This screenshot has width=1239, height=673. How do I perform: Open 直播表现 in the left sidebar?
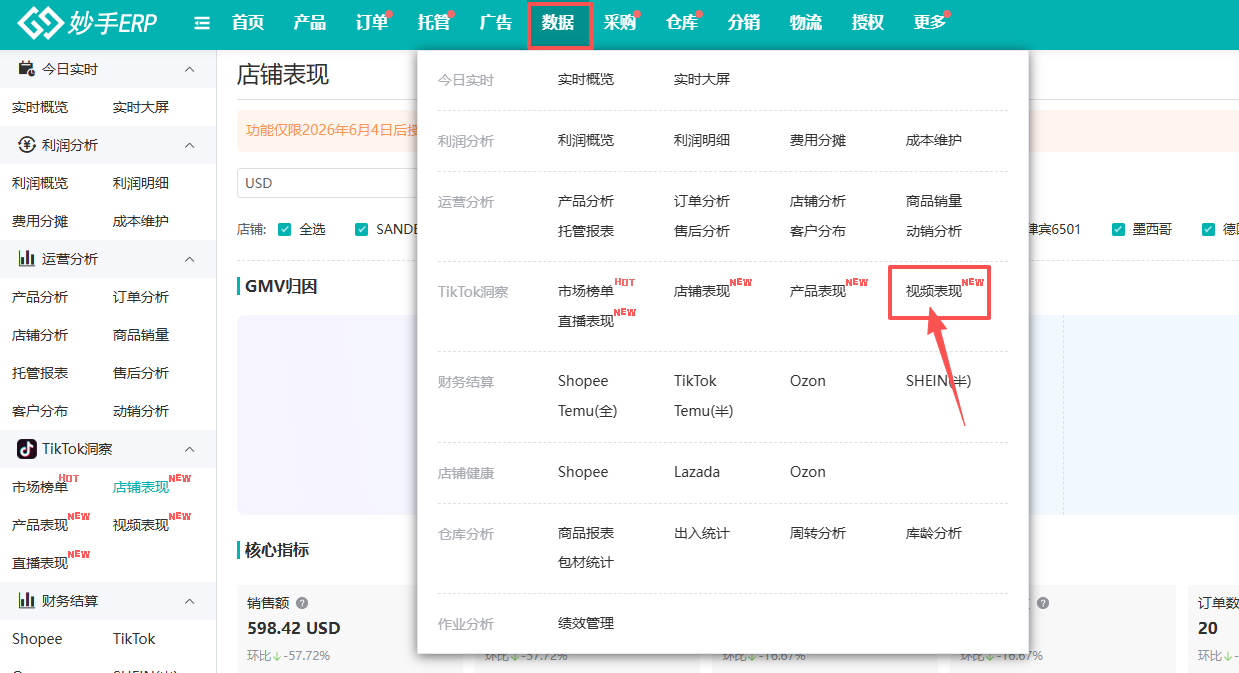[x=40, y=563]
